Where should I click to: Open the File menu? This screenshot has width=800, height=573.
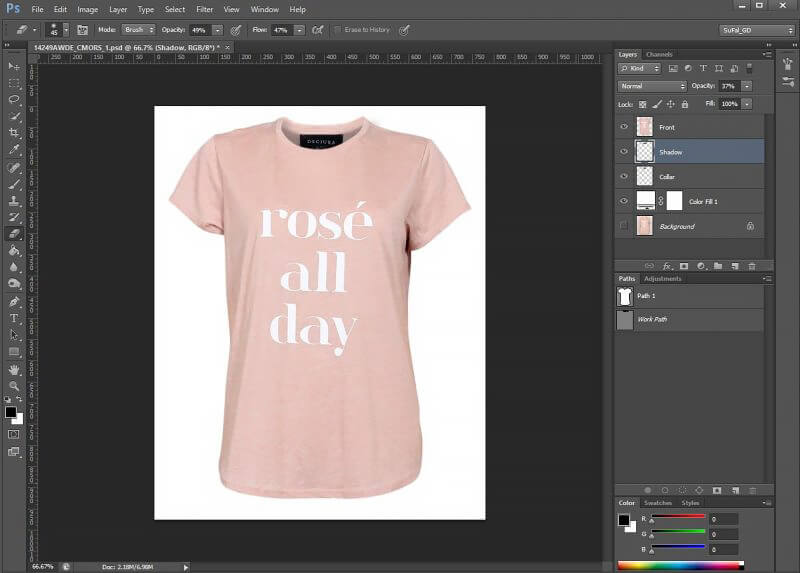click(x=37, y=9)
